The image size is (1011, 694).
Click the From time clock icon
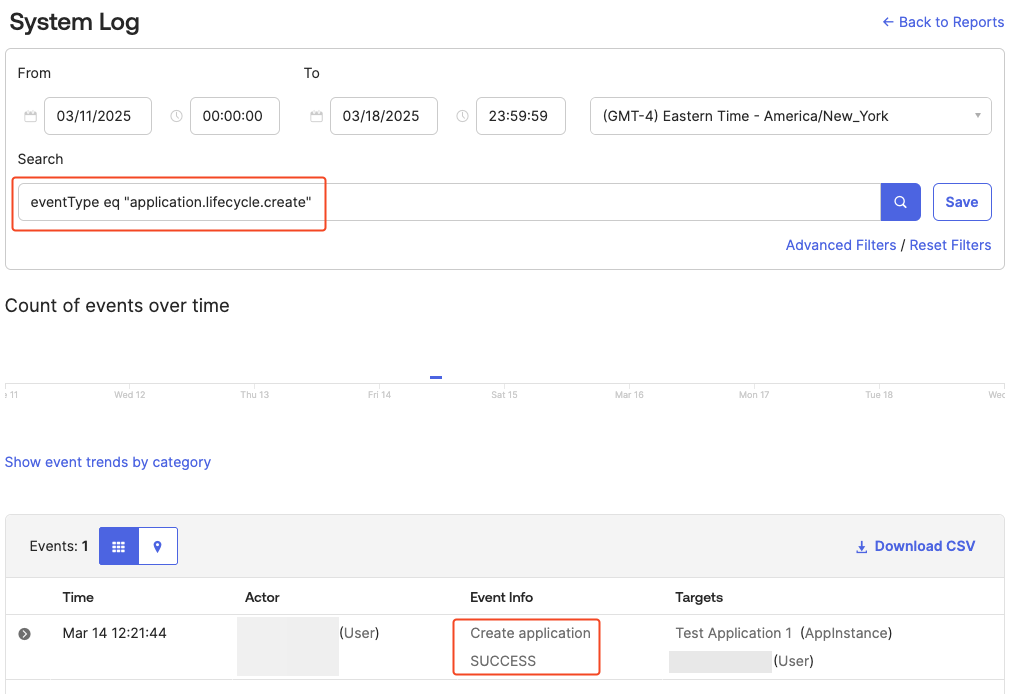point(177,116)
